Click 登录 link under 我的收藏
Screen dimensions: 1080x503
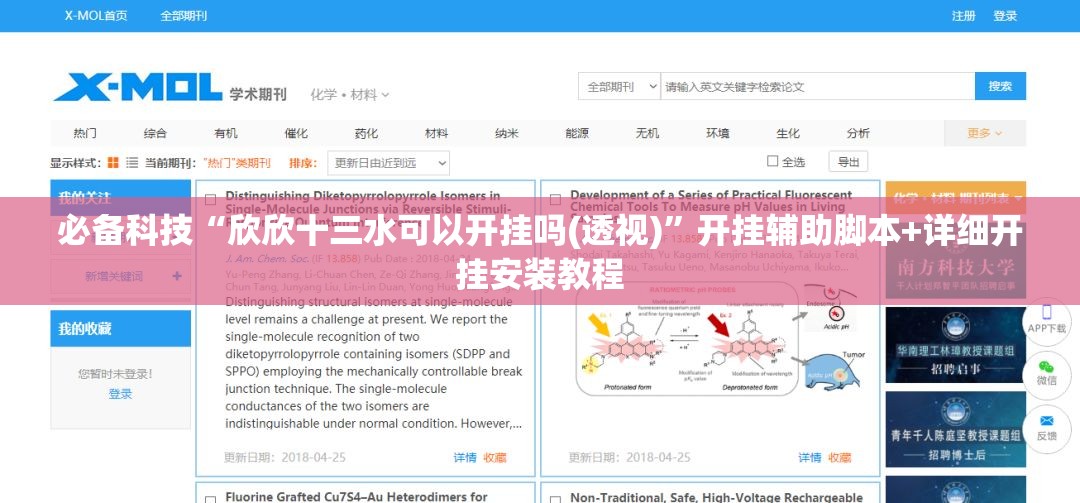coord(120,394)
